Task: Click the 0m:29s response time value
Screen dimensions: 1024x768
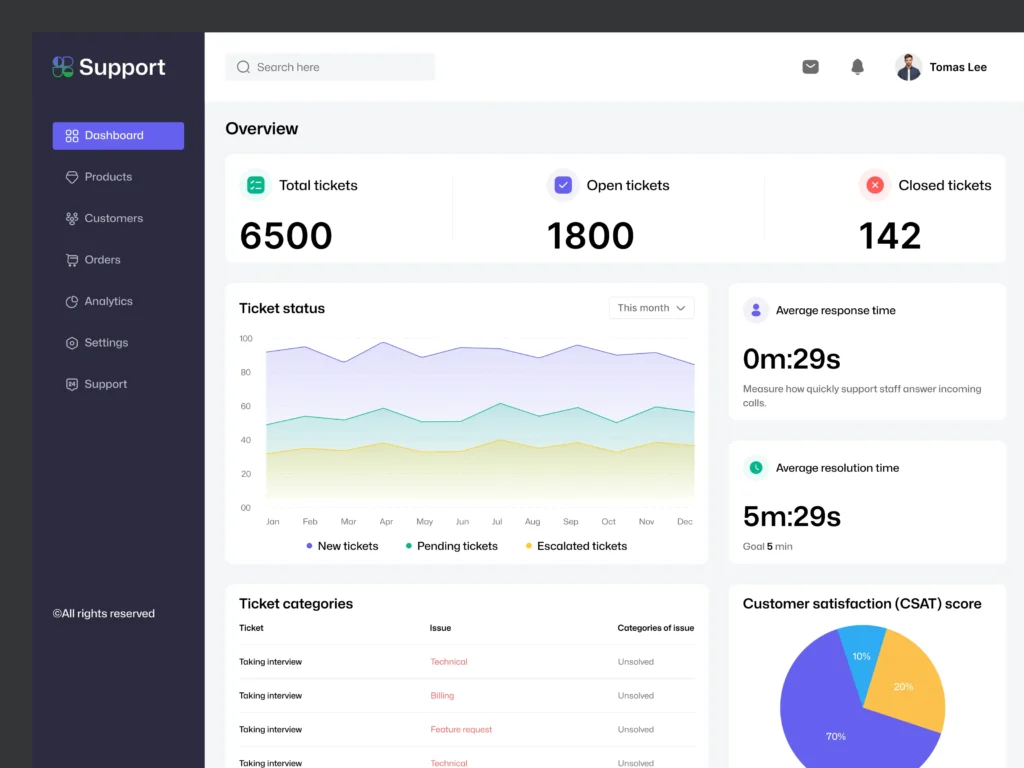Action: [792, 359]
